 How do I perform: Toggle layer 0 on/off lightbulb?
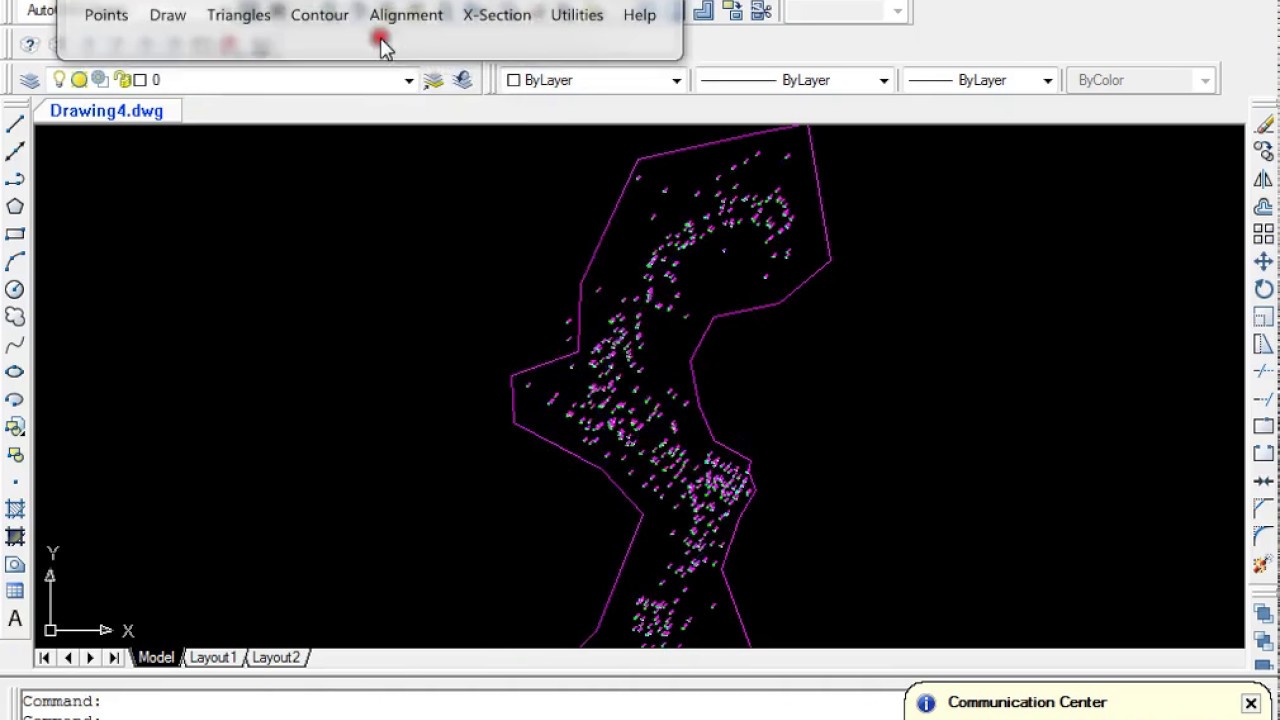coord(59,80)
